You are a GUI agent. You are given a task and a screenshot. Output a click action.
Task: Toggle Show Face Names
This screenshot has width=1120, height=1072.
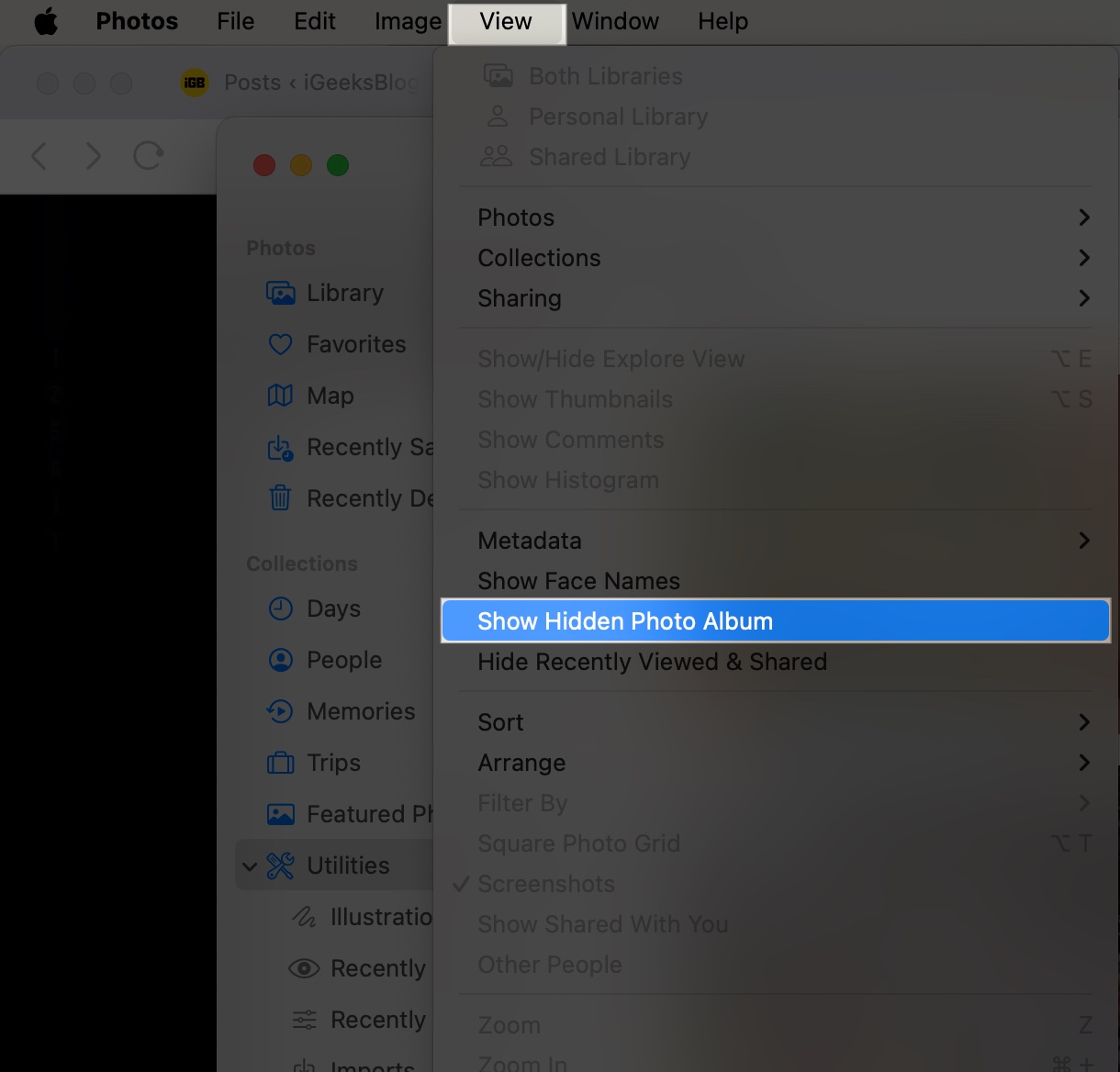[578, 580]
